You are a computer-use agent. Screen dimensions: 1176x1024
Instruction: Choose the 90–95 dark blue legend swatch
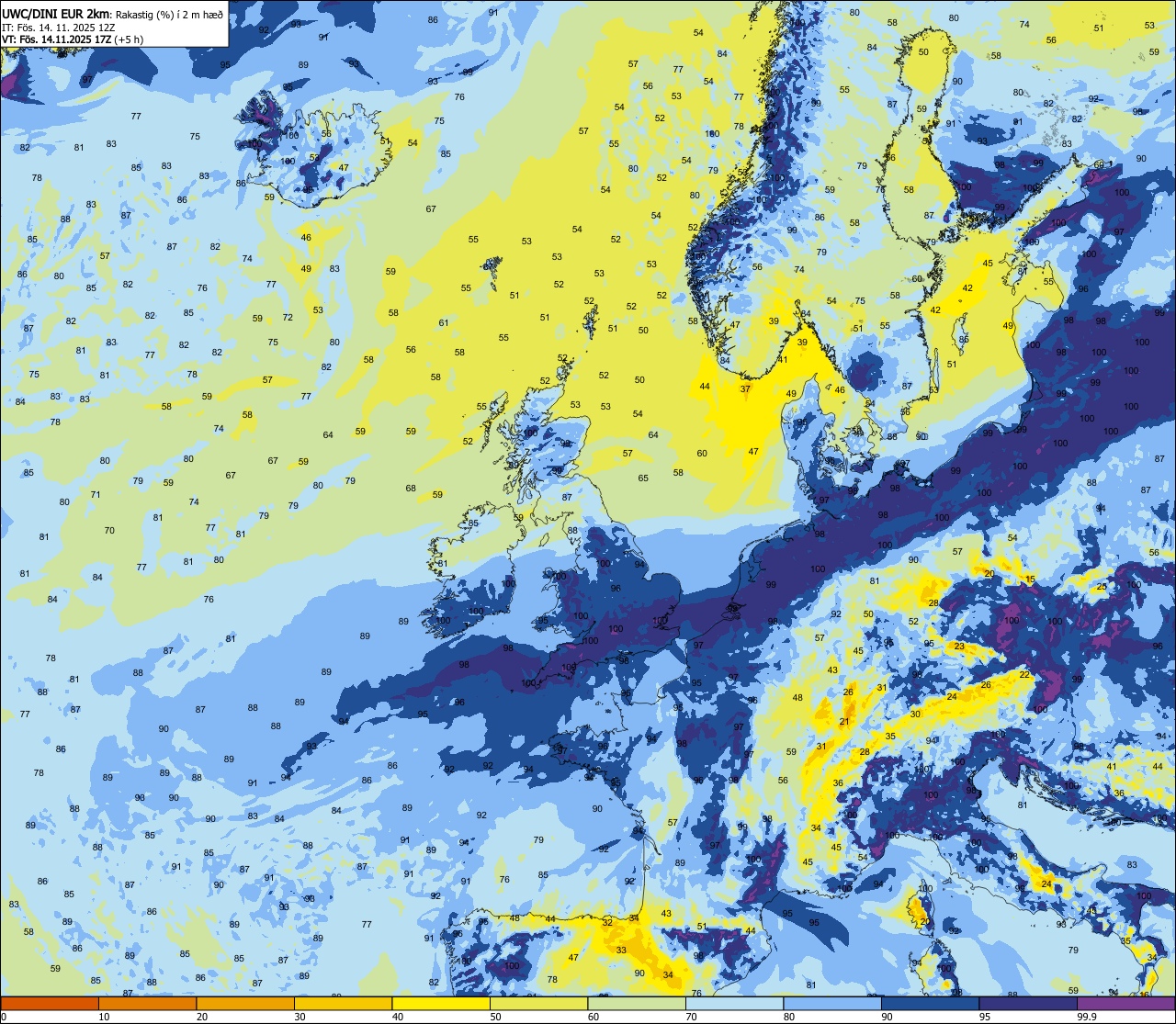tap(930, 1003)
